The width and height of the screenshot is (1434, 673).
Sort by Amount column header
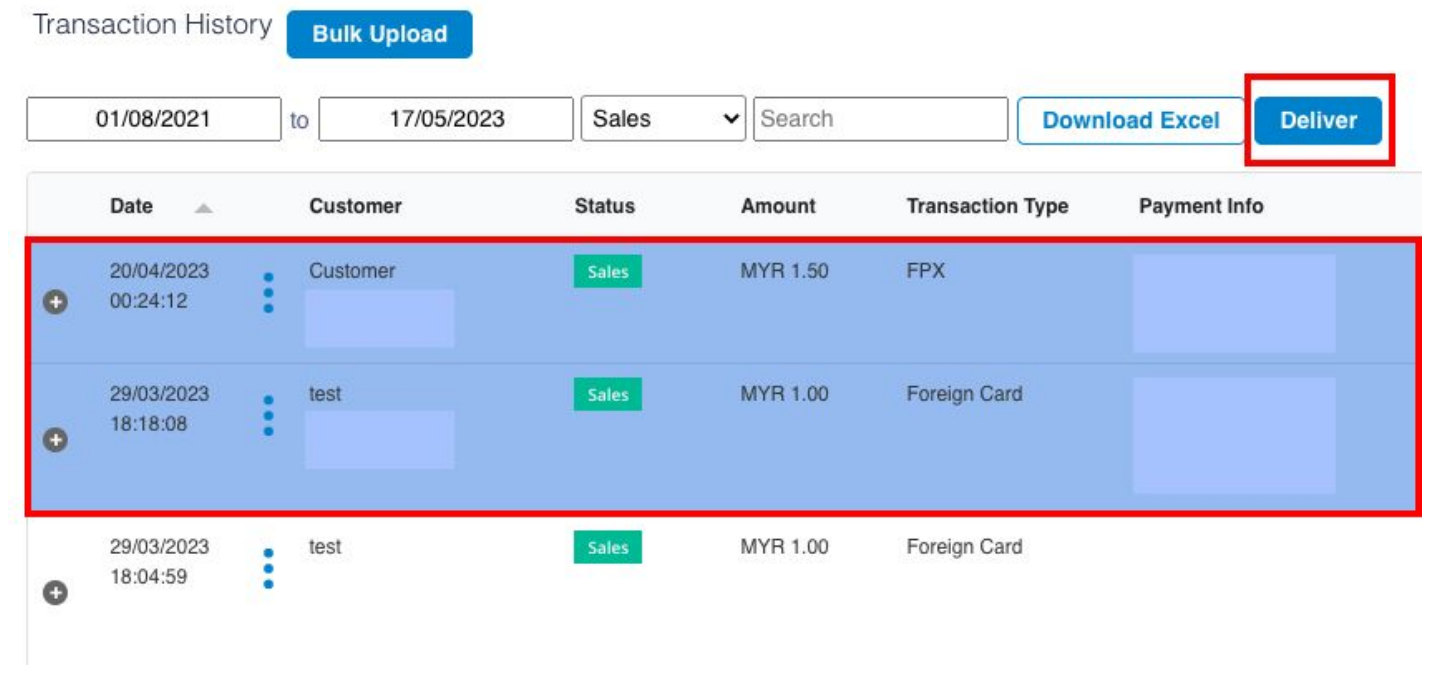coord(778,206)
